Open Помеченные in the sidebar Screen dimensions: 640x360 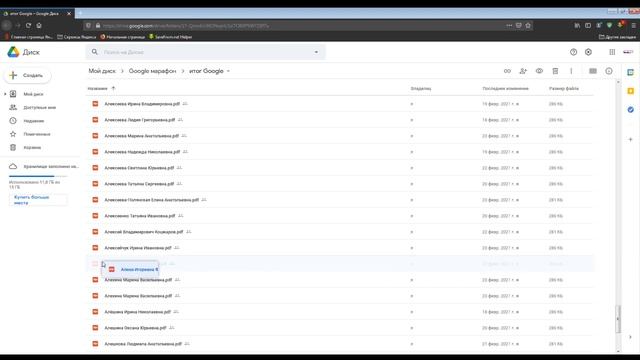click(x=37, y=134)
